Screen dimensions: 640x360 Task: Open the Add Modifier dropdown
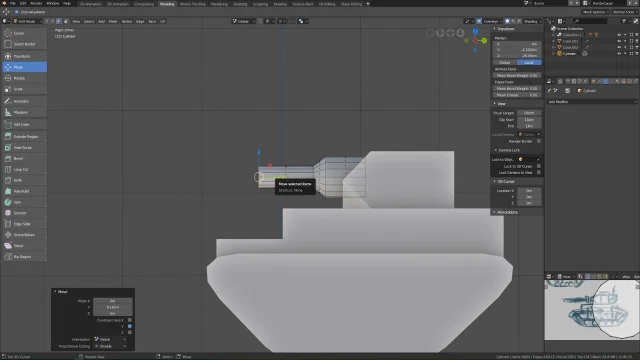591,102
